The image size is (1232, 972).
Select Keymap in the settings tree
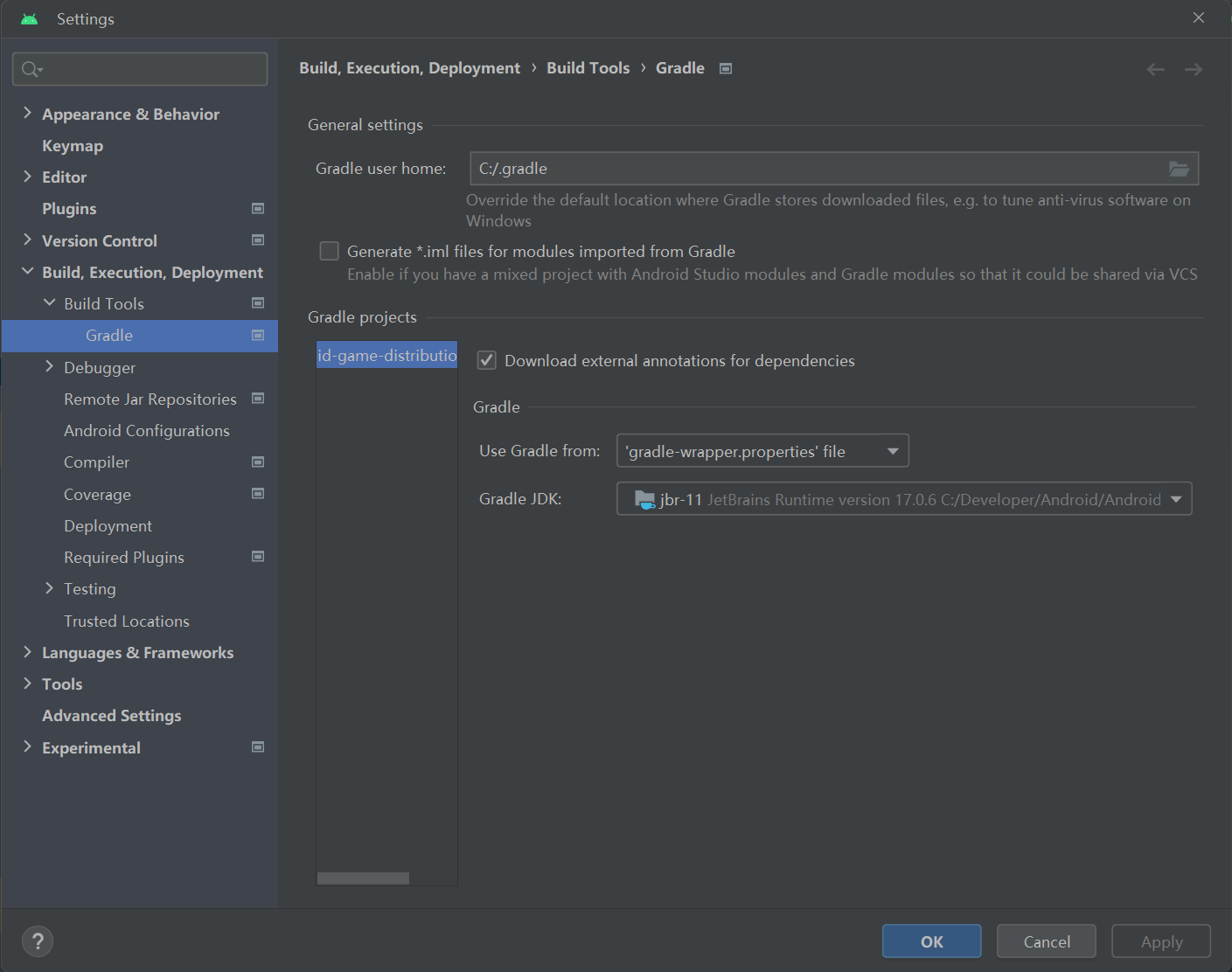click(x=73, y=146)
